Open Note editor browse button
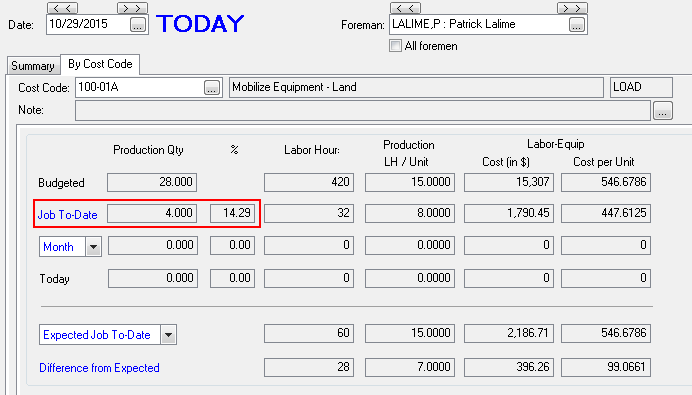Screen dimensions: 692x395 [662, 110]
